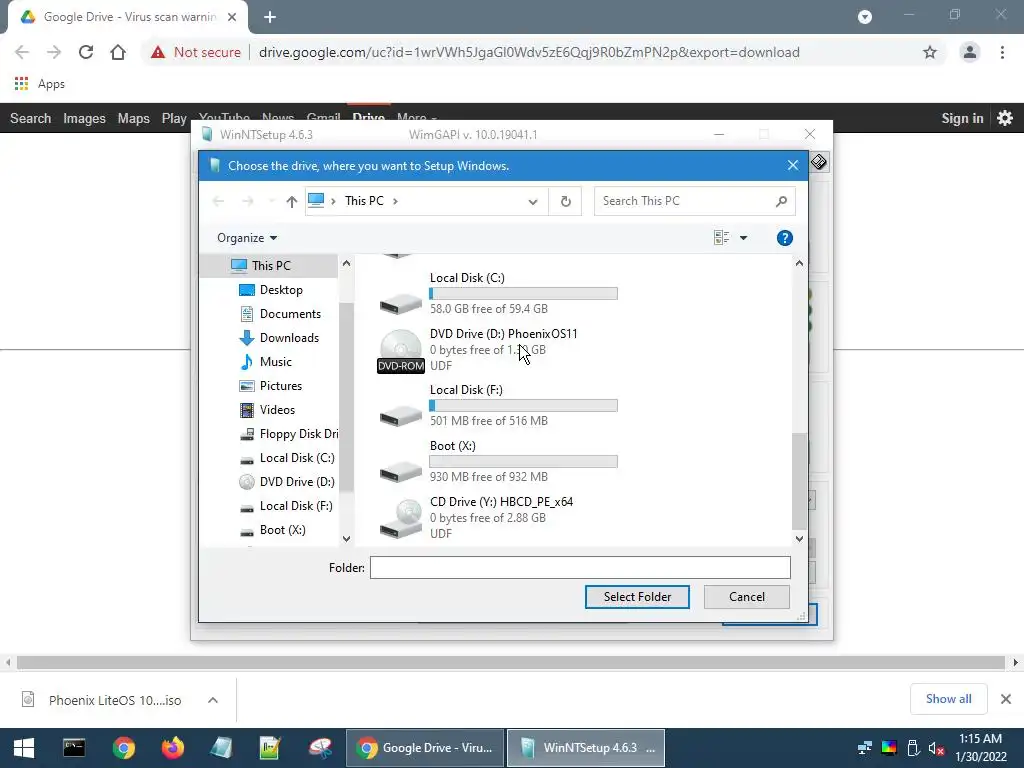Open Chrome three-dot menu
The image size is (1024, 768).
[1002, 52]
